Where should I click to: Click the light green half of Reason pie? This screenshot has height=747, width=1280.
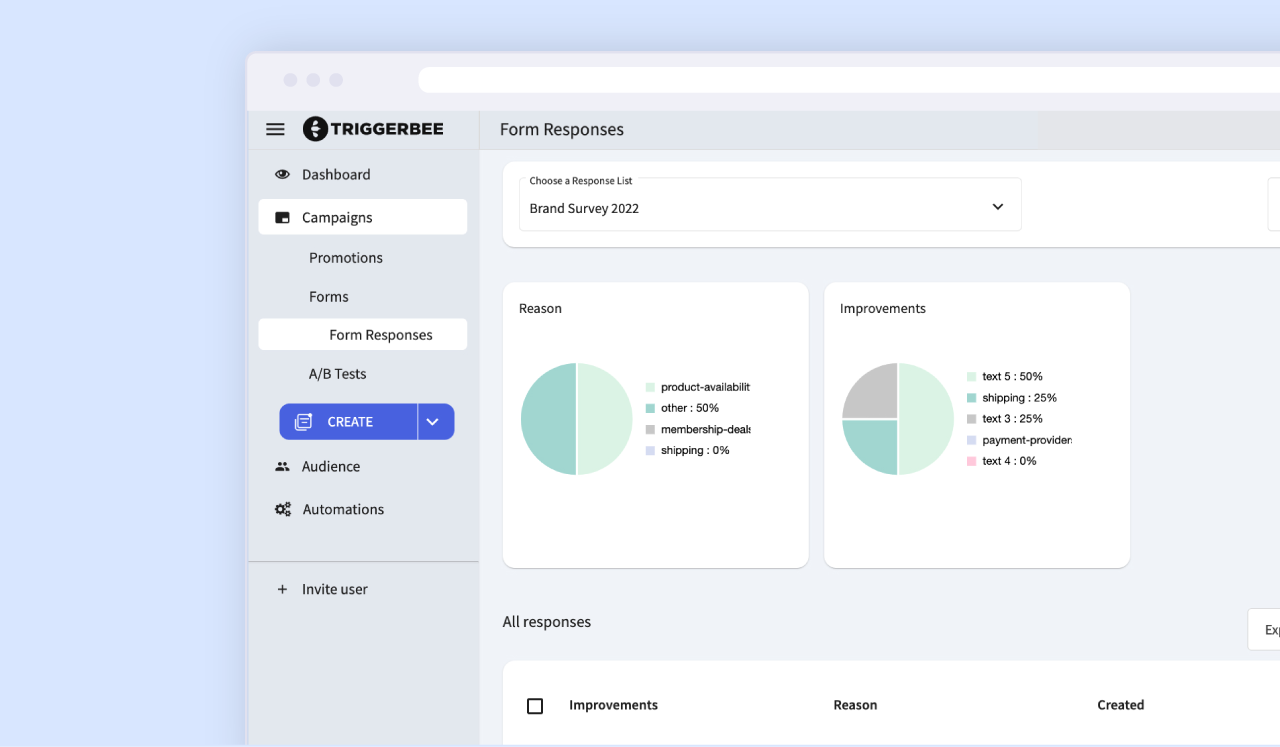[x=605, y=419]
